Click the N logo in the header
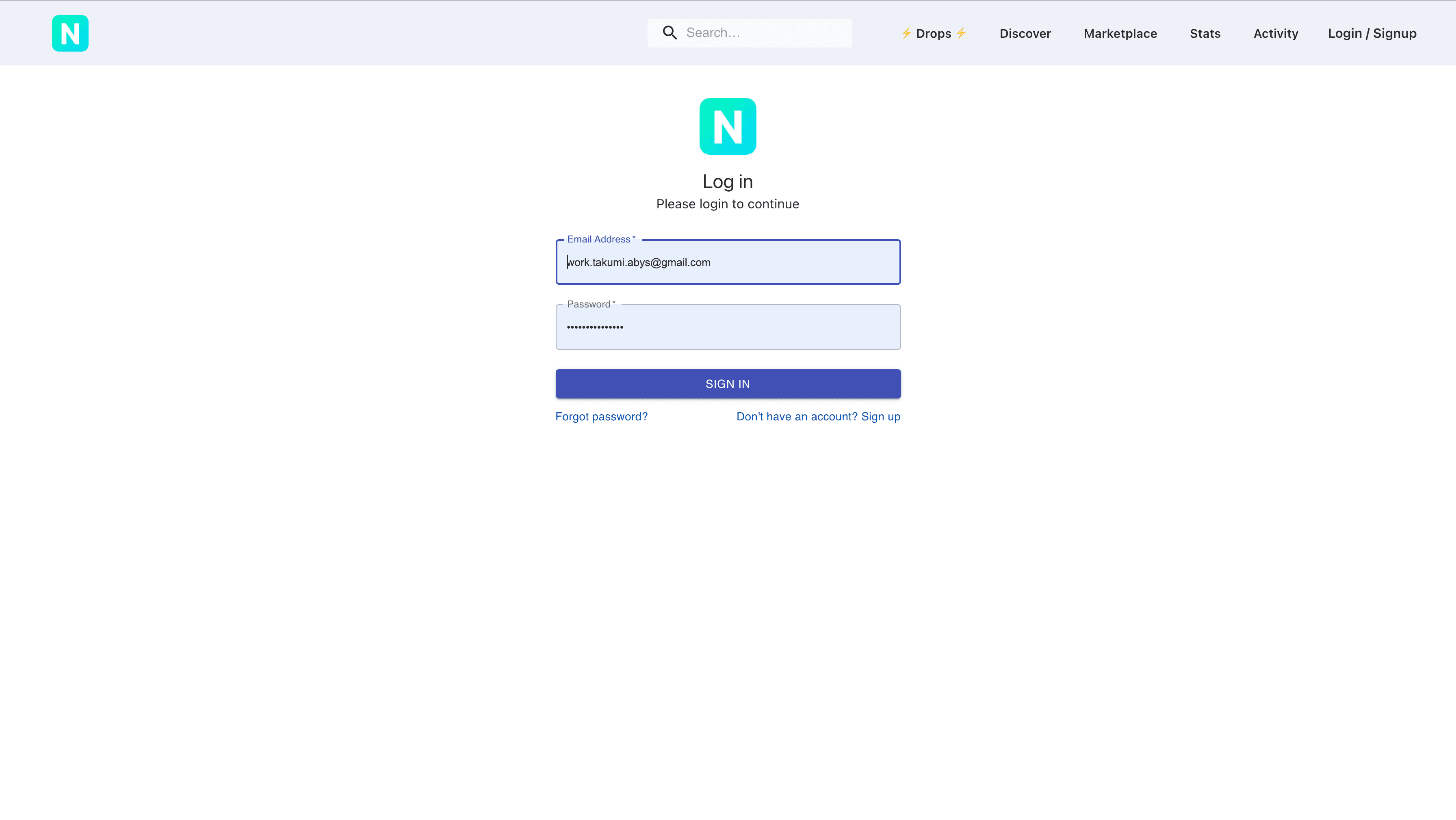The image size is (1456, 820). [x=70, y=33]
